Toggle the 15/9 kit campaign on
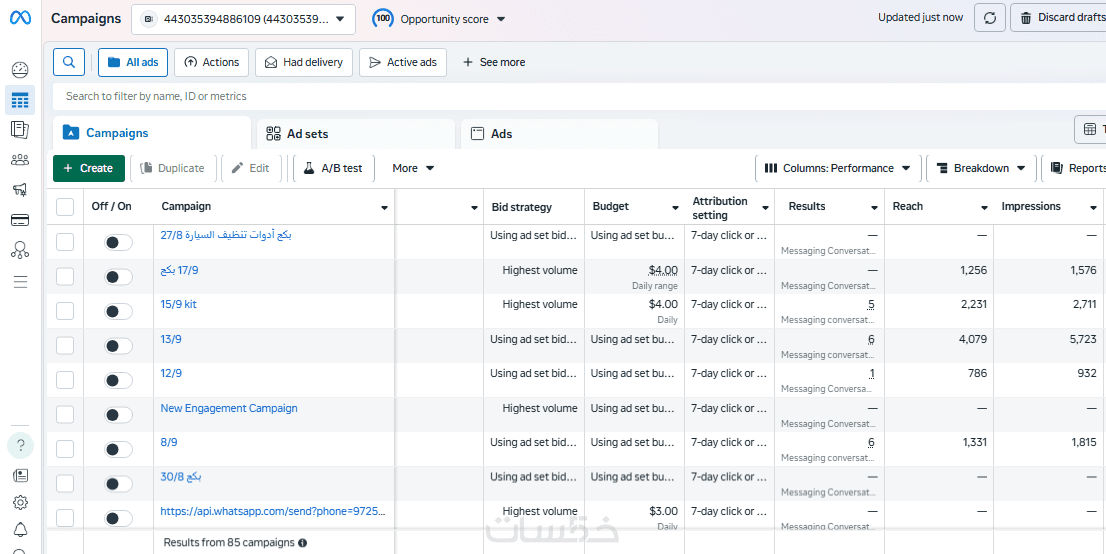This screenshot has width=1106, height=554. 118,311
